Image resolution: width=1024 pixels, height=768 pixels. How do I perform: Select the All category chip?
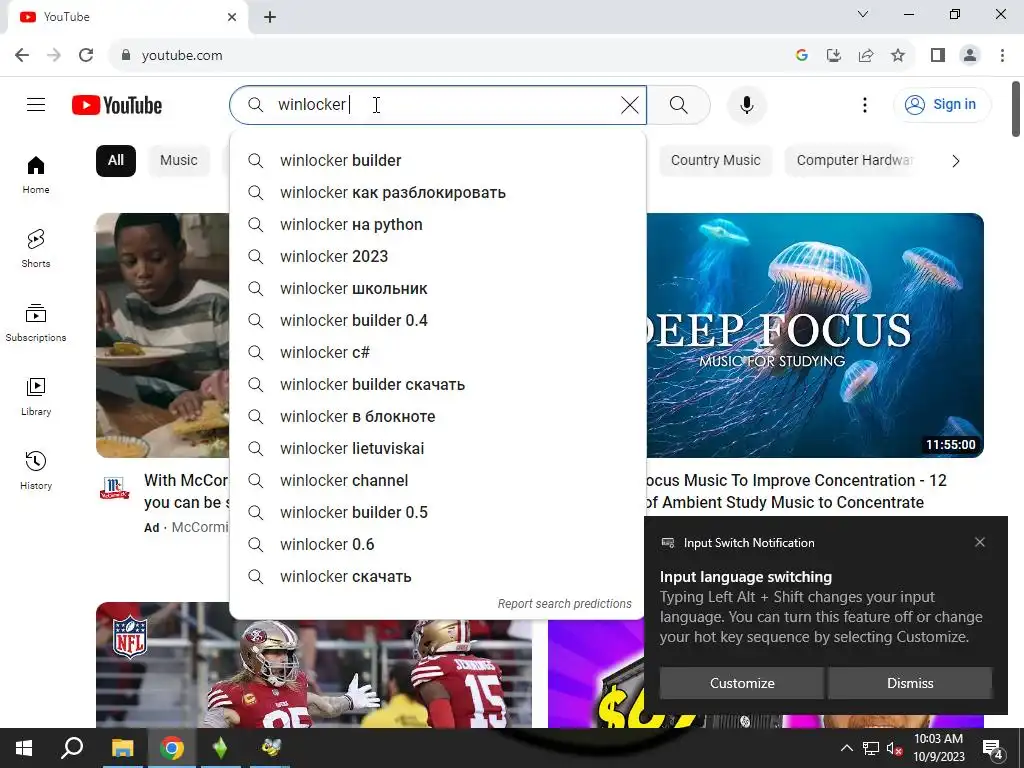116,161
